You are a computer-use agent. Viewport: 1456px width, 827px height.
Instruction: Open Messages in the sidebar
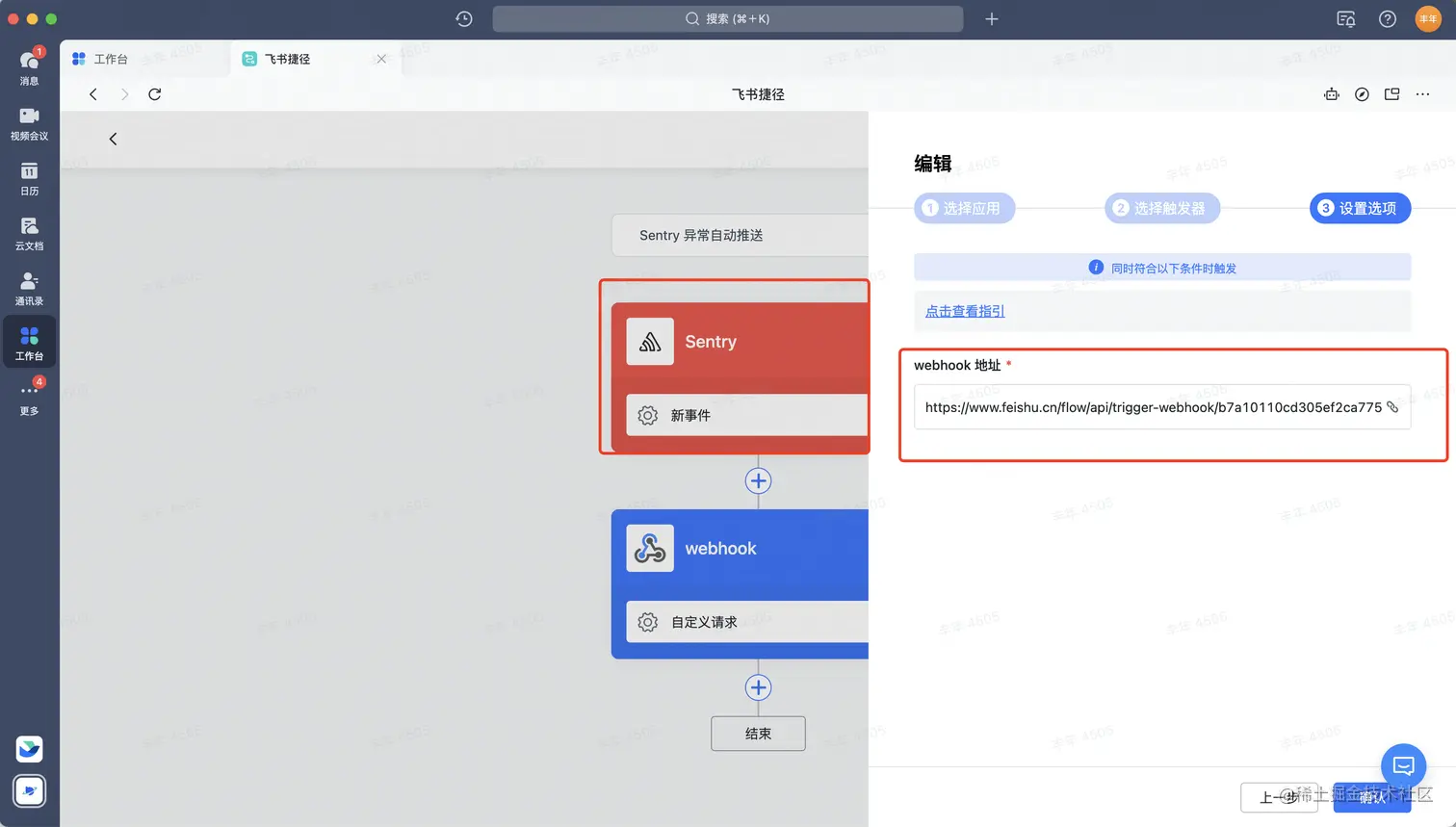tap(29, 66)
